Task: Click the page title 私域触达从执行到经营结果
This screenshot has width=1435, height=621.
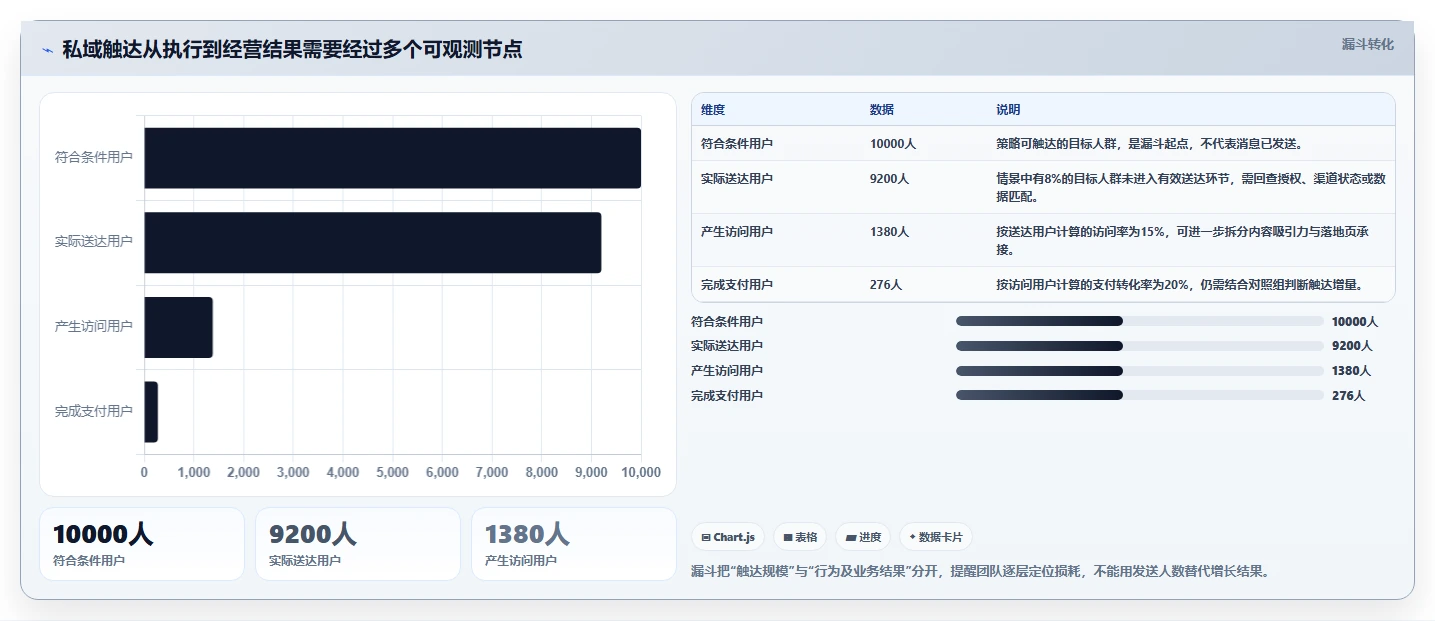Action: point(292,50)
